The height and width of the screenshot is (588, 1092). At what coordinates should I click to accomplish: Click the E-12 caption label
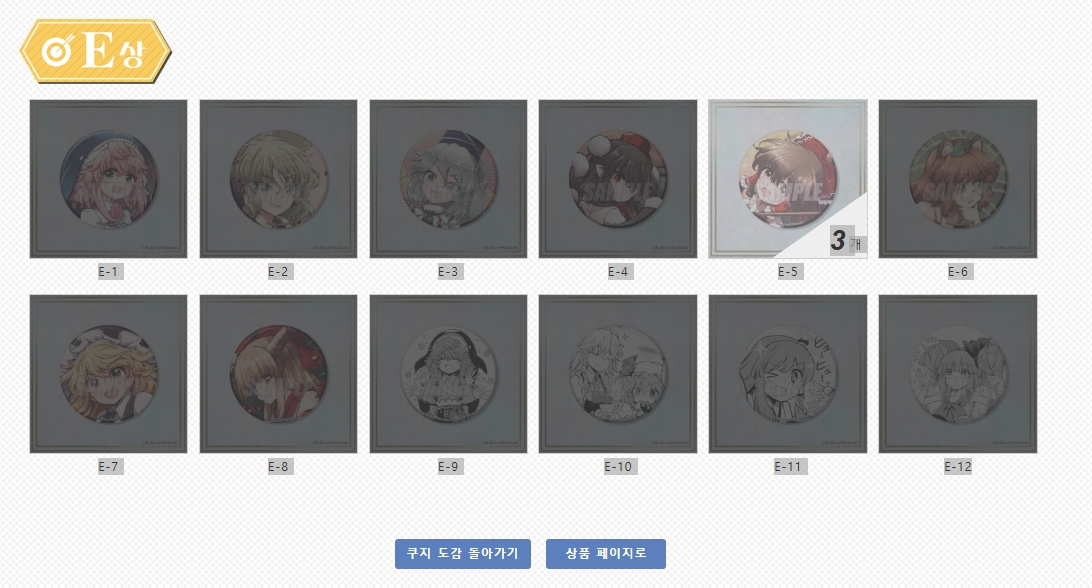tap(958, 467)
